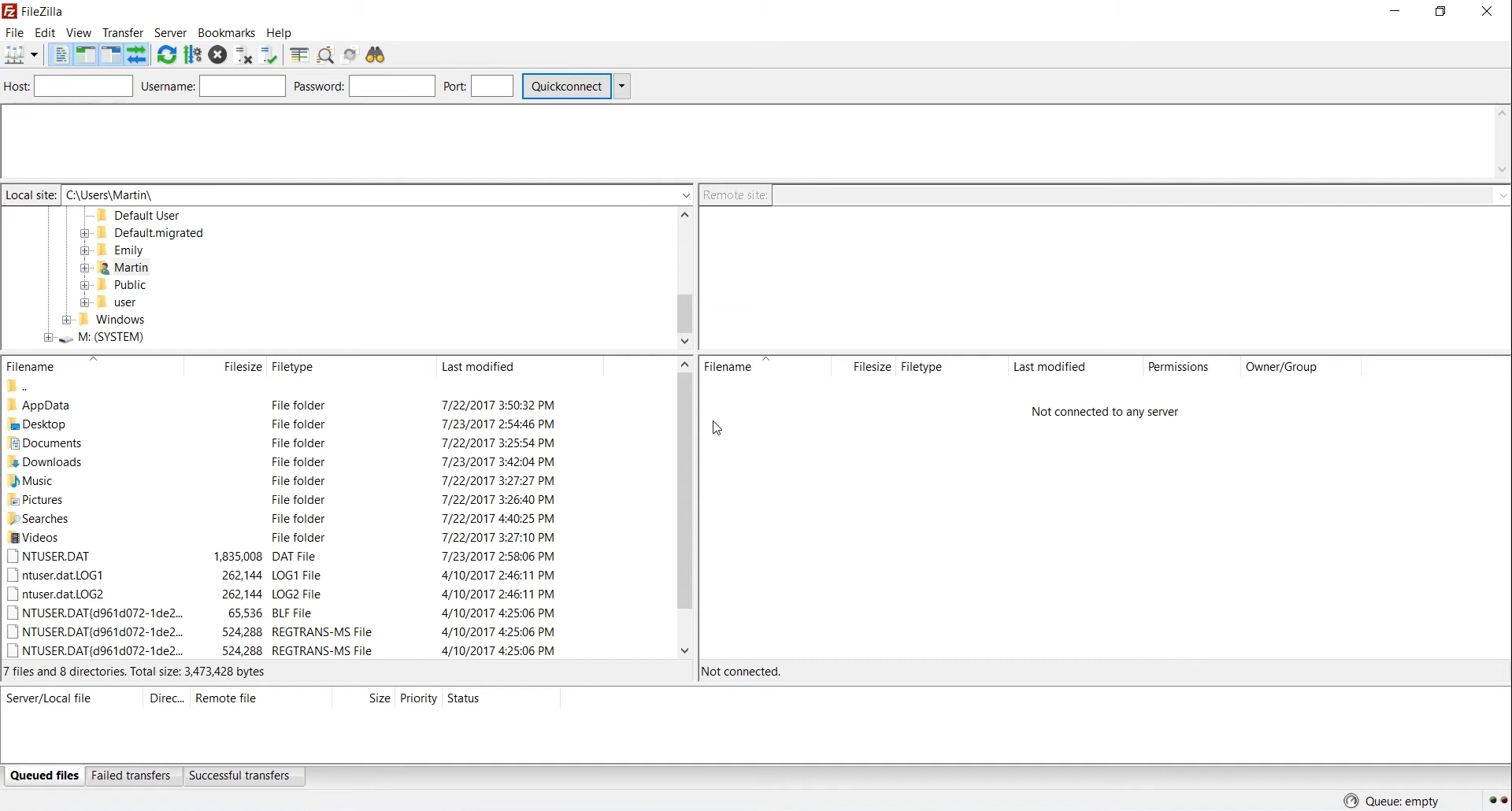The width and height of the screenshot is (1512, 811).
Task: Click the refresh file lists icon
Action: coord(167,55)
